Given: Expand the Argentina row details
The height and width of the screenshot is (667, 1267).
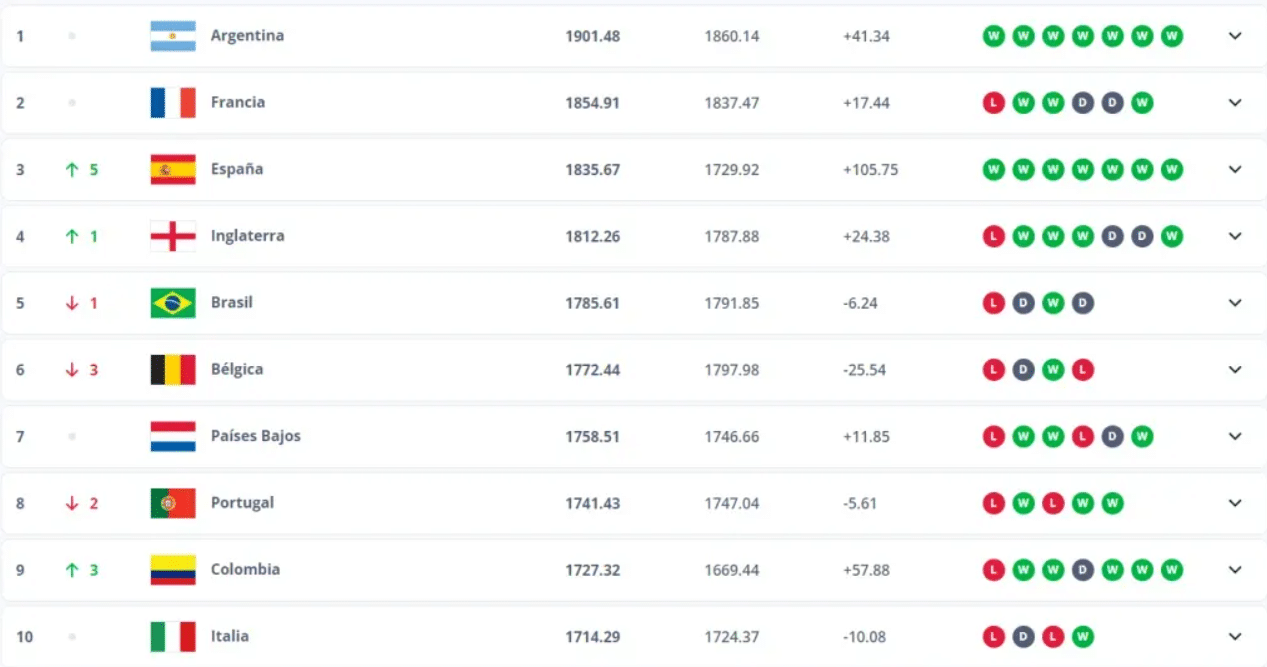Looking at the screenshot, I should [x=1235, y=36].
